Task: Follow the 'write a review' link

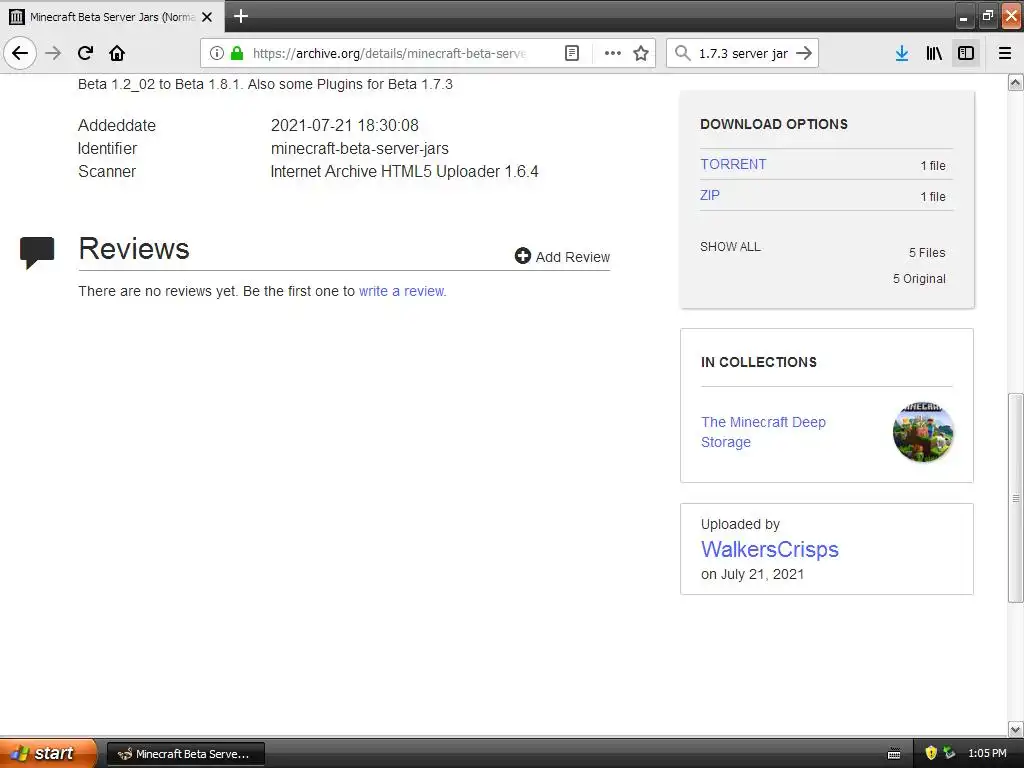Action: click(402, 291)
